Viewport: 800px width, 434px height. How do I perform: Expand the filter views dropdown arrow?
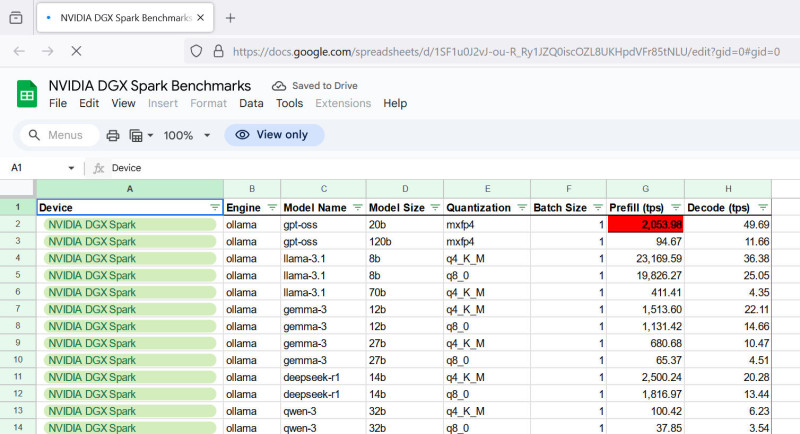click(151, 136)
